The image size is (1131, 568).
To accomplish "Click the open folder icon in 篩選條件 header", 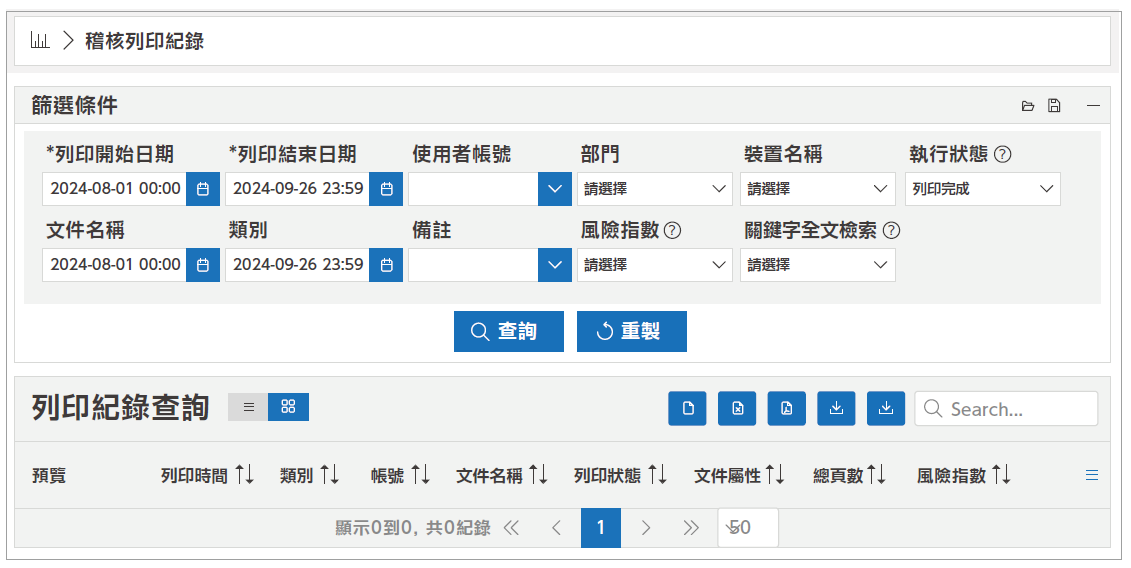I will point(1027,106).
